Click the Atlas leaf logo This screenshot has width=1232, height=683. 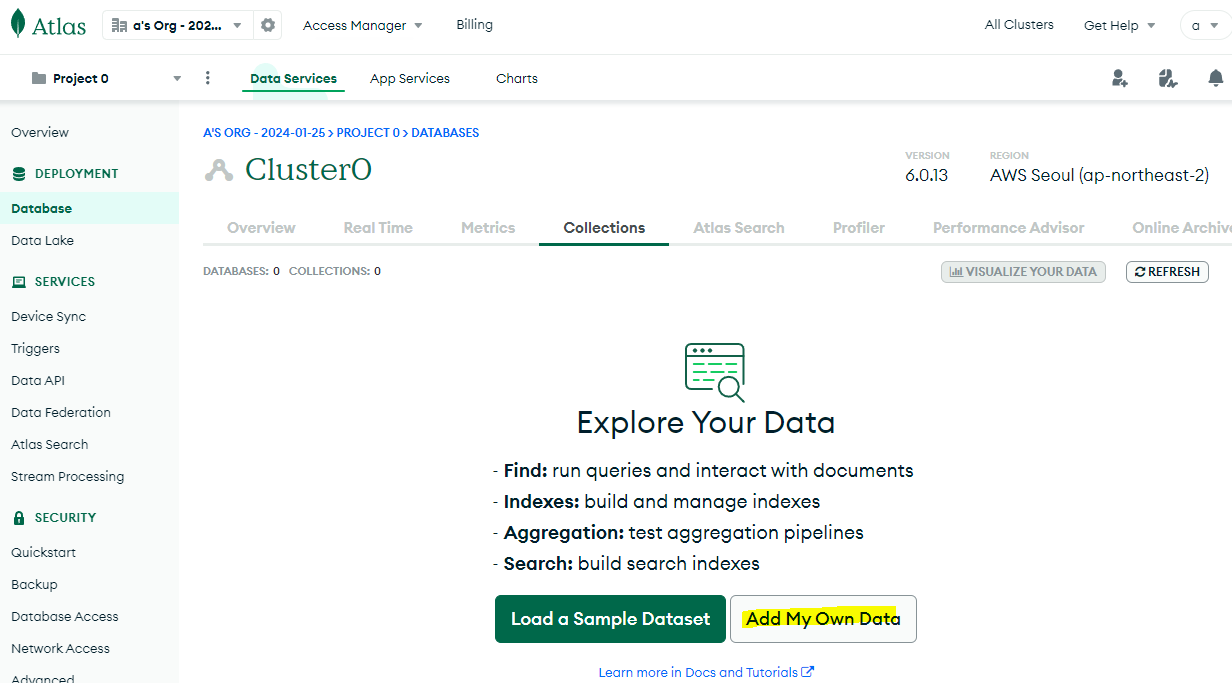(18, 24)
